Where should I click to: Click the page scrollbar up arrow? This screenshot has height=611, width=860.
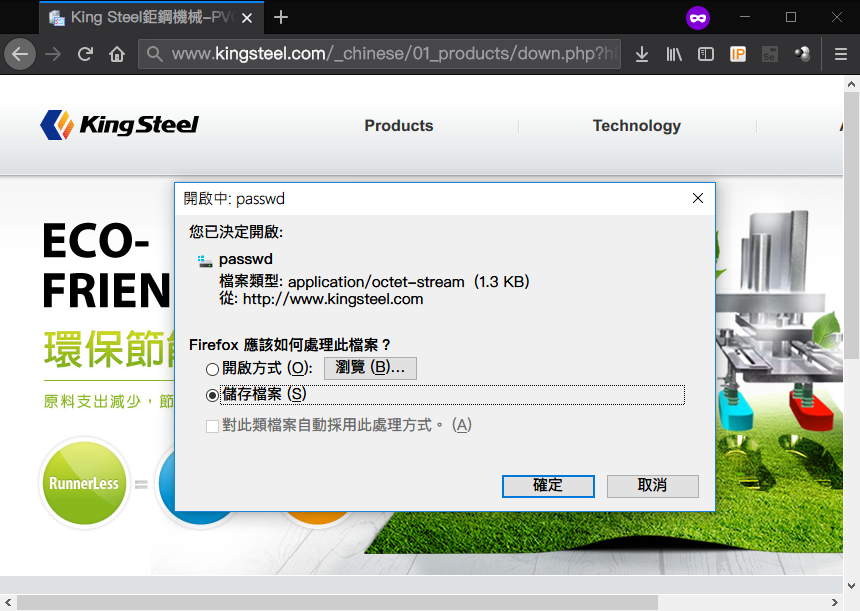(851, 84)
